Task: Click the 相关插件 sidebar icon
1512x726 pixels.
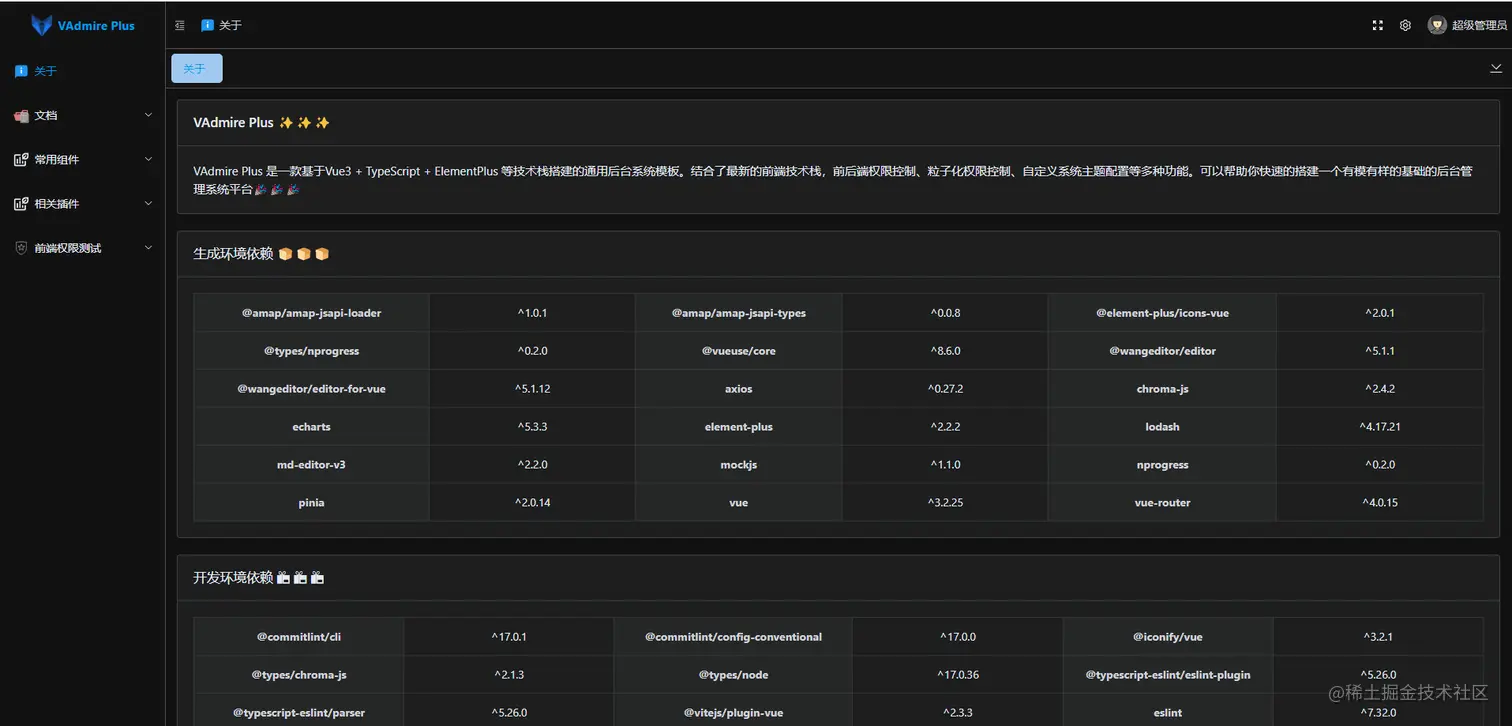Action: [x=21, y=204]
